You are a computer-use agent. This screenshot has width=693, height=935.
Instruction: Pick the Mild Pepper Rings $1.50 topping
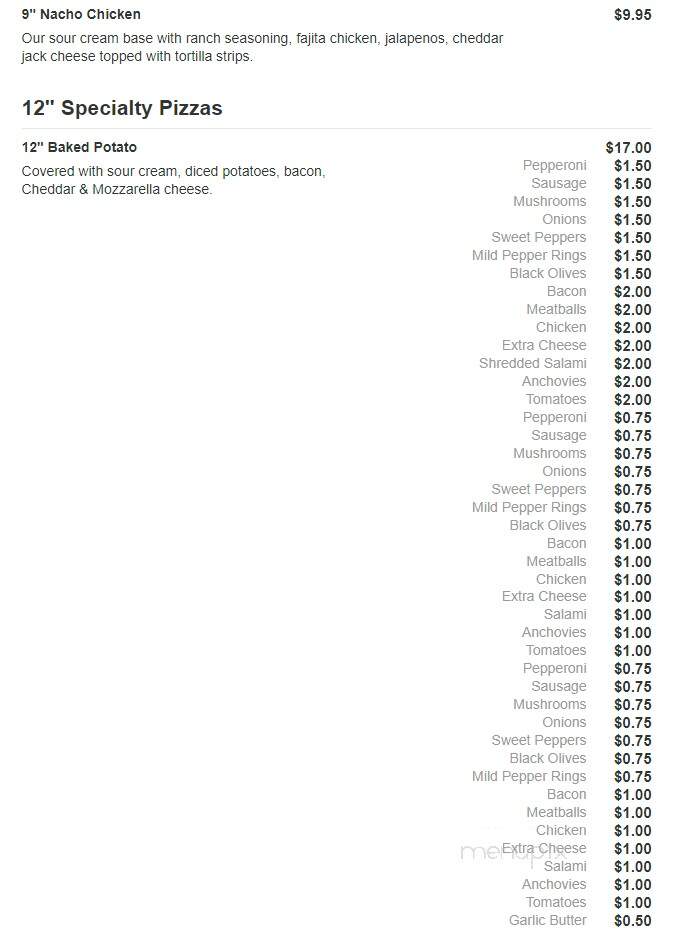529,255
